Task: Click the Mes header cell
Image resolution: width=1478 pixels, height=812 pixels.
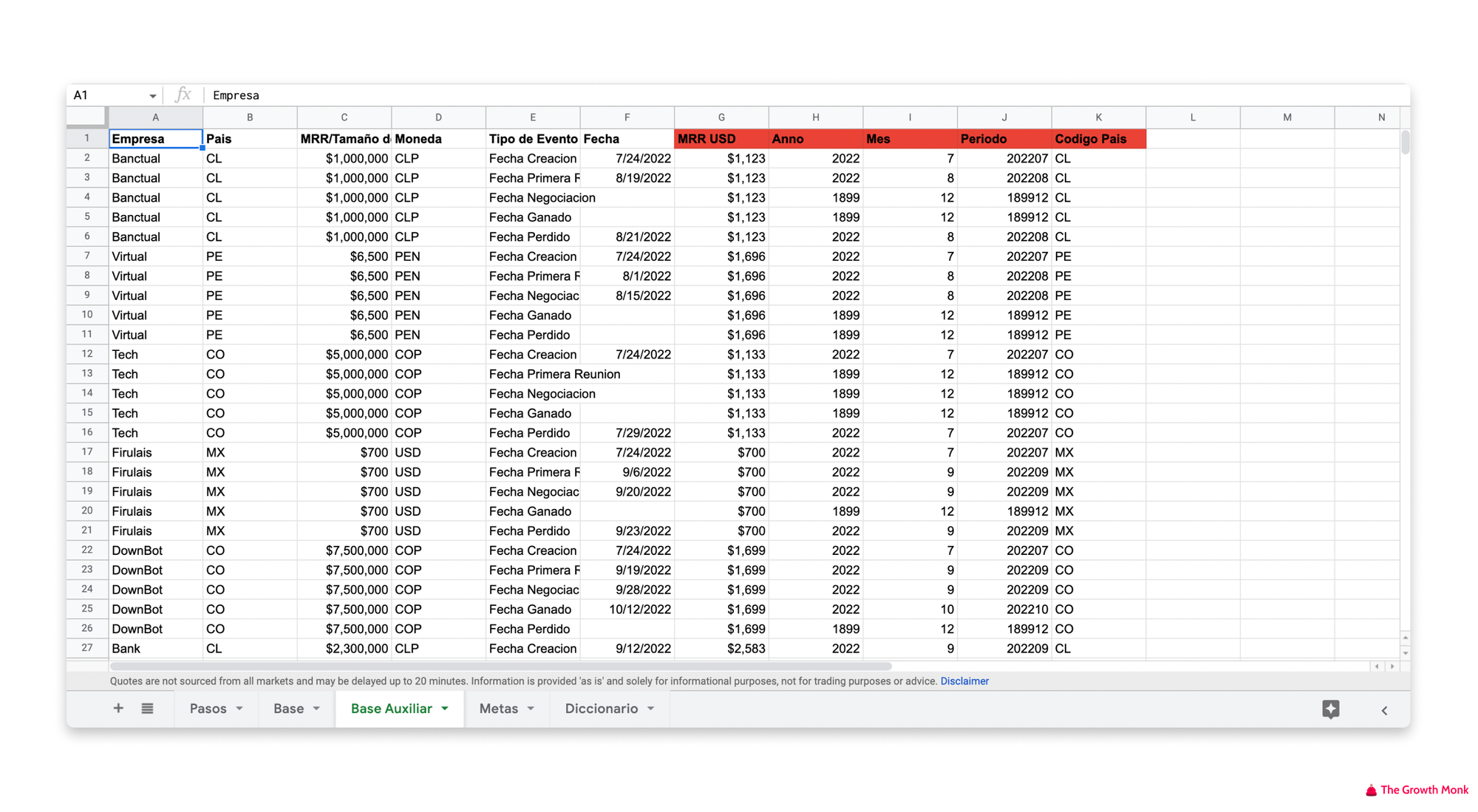Action: (x=910, y=139)
